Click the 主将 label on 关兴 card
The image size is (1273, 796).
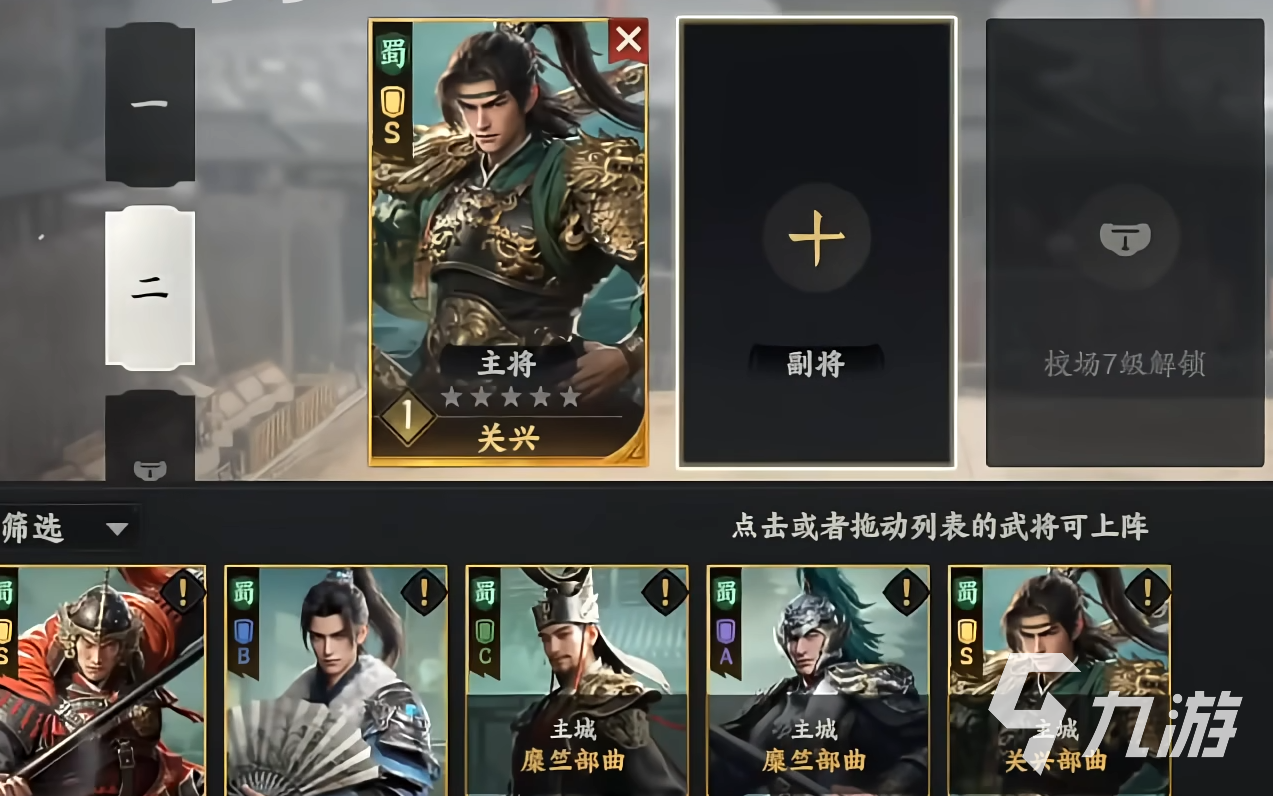508,364
